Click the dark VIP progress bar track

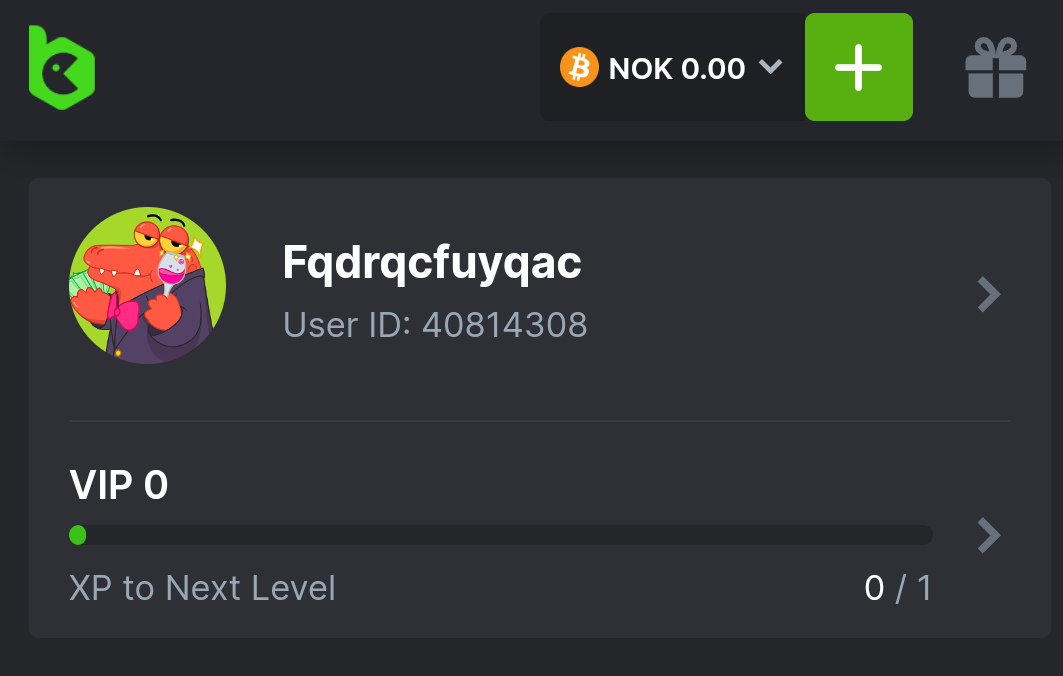[x=501, y=535]
